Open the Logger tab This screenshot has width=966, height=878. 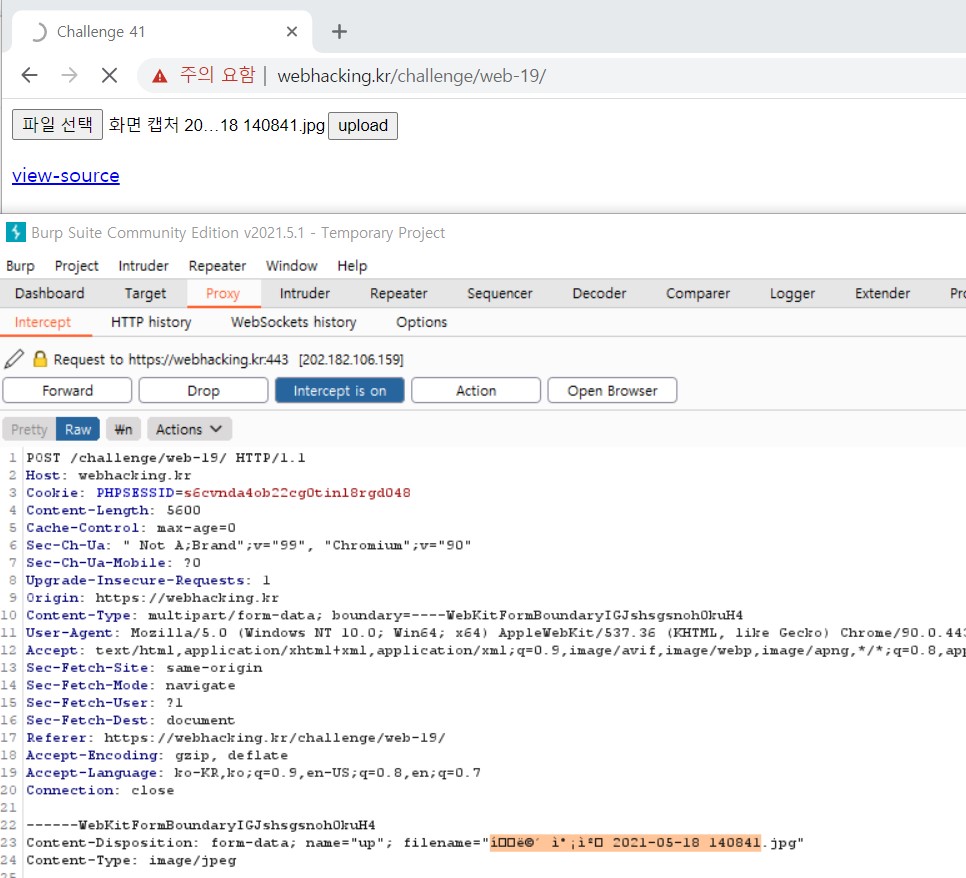(x=792, y=293)
